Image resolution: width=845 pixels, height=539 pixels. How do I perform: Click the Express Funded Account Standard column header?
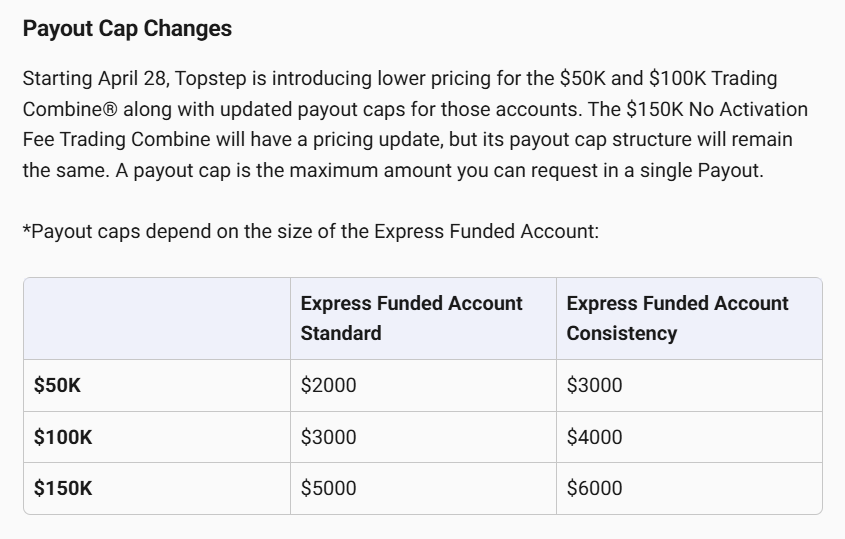[423, 319]
